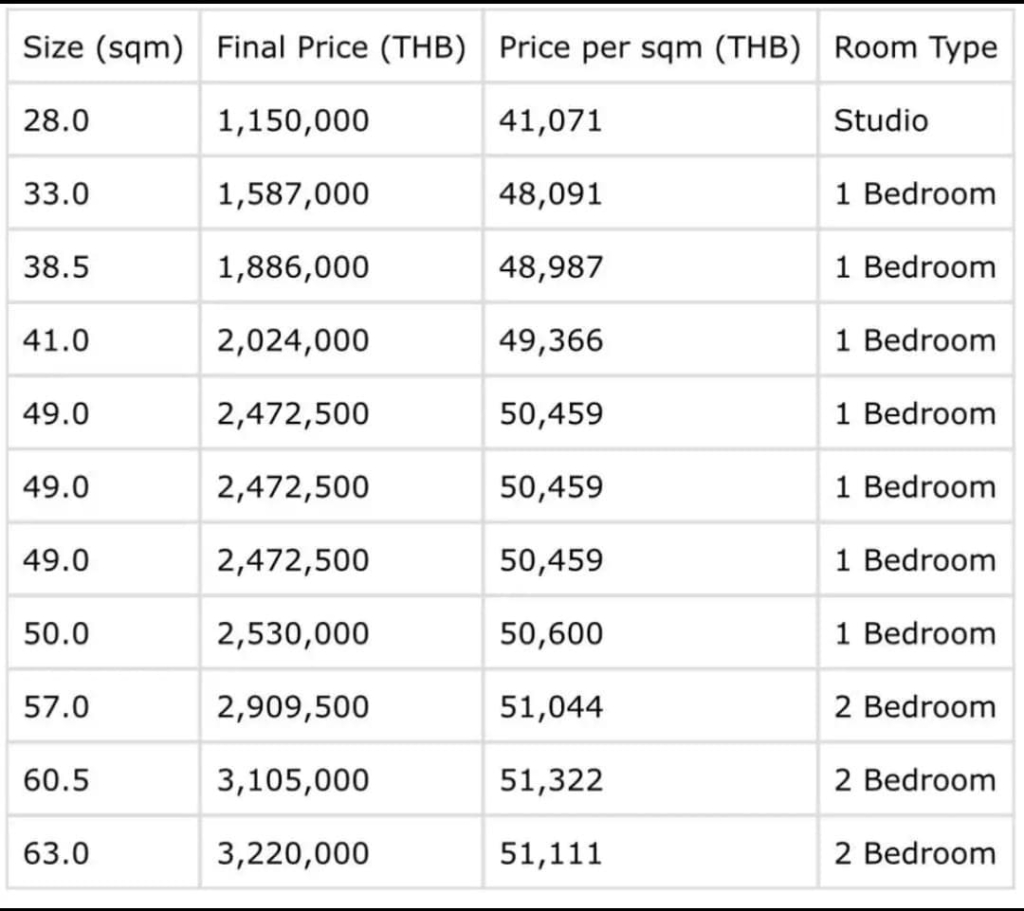
Task: Select the 49,366 price per sqm cell
Action: pyautogui.click(x=551, y=341)
